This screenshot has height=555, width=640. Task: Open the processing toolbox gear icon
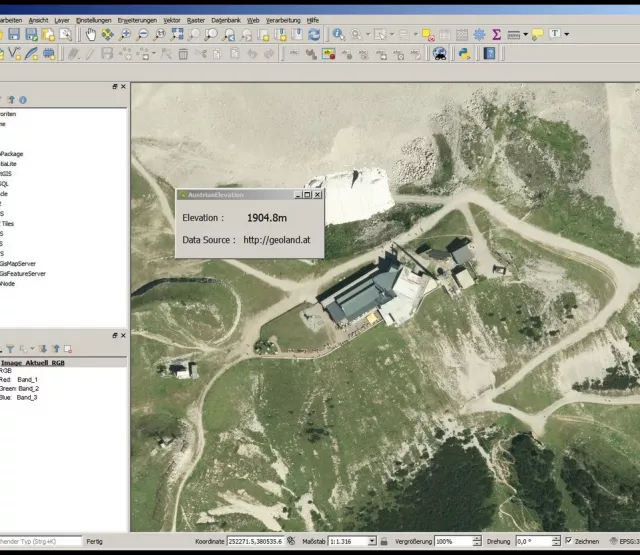tap(479, 34)
